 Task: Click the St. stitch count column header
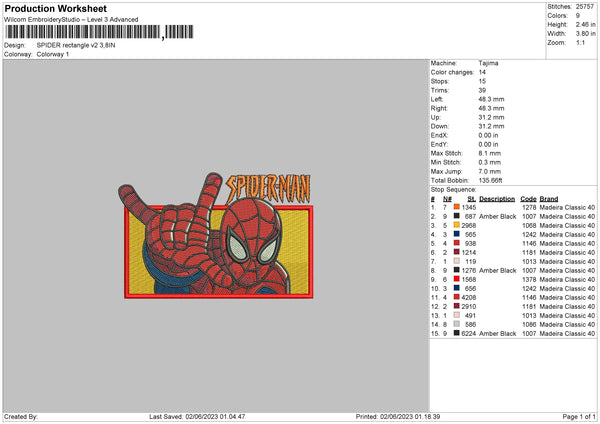click(471, 198)
